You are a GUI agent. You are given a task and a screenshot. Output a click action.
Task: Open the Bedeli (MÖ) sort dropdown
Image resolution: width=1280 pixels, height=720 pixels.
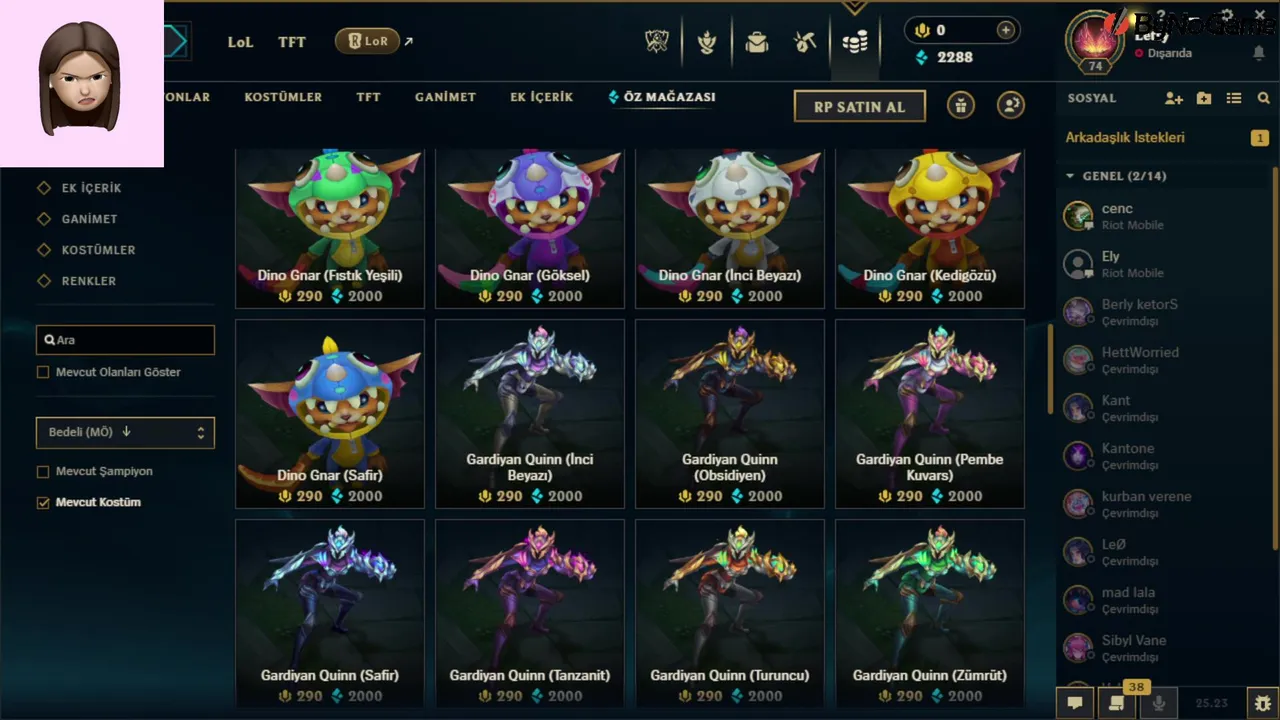[125, 432]
